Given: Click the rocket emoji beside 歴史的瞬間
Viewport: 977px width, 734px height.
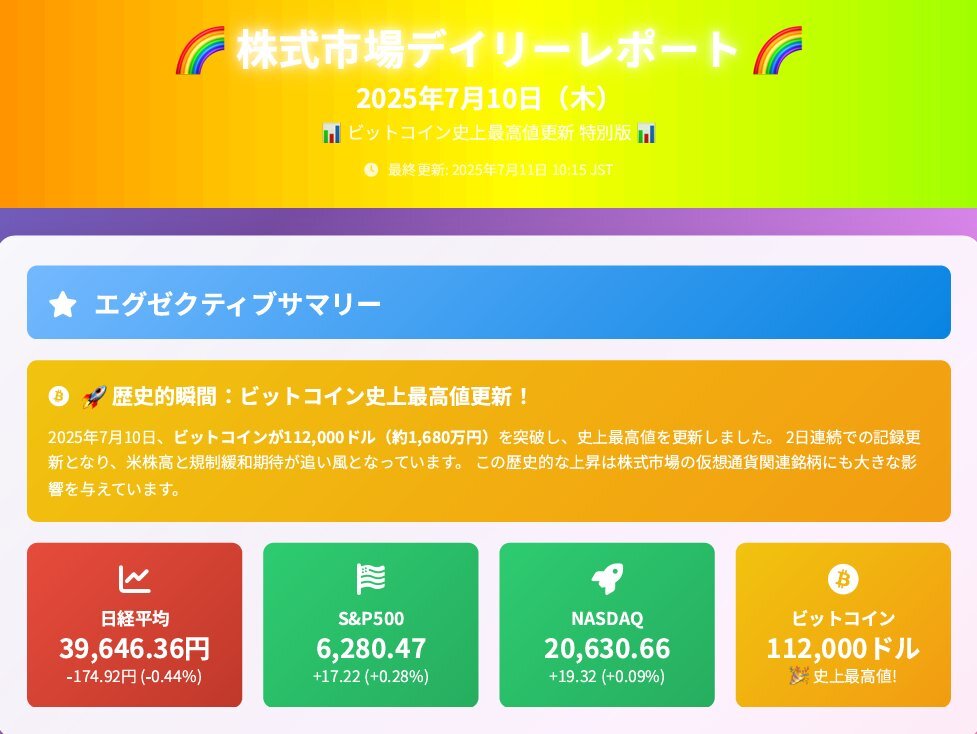Looking at the screenshot, I should point(94,396).
